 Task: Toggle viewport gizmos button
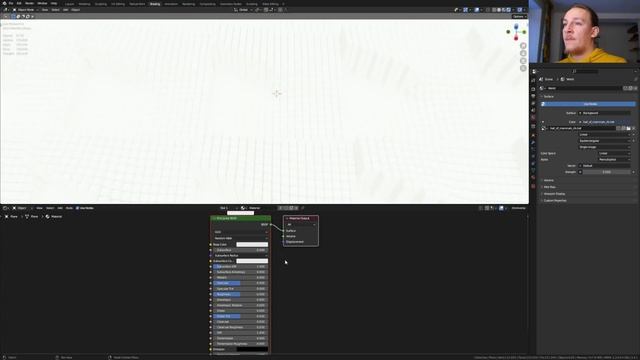(465, 10)
